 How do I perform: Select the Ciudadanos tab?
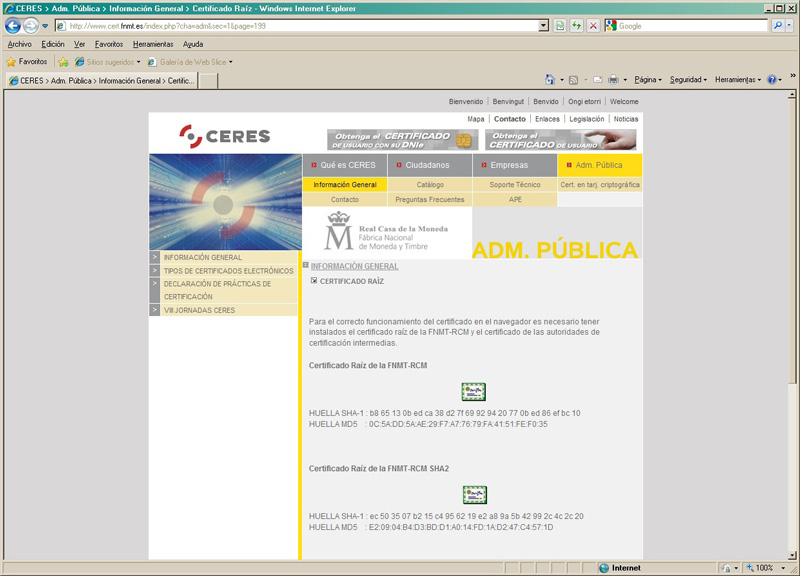pyautogui.click(x=430, y=165)
